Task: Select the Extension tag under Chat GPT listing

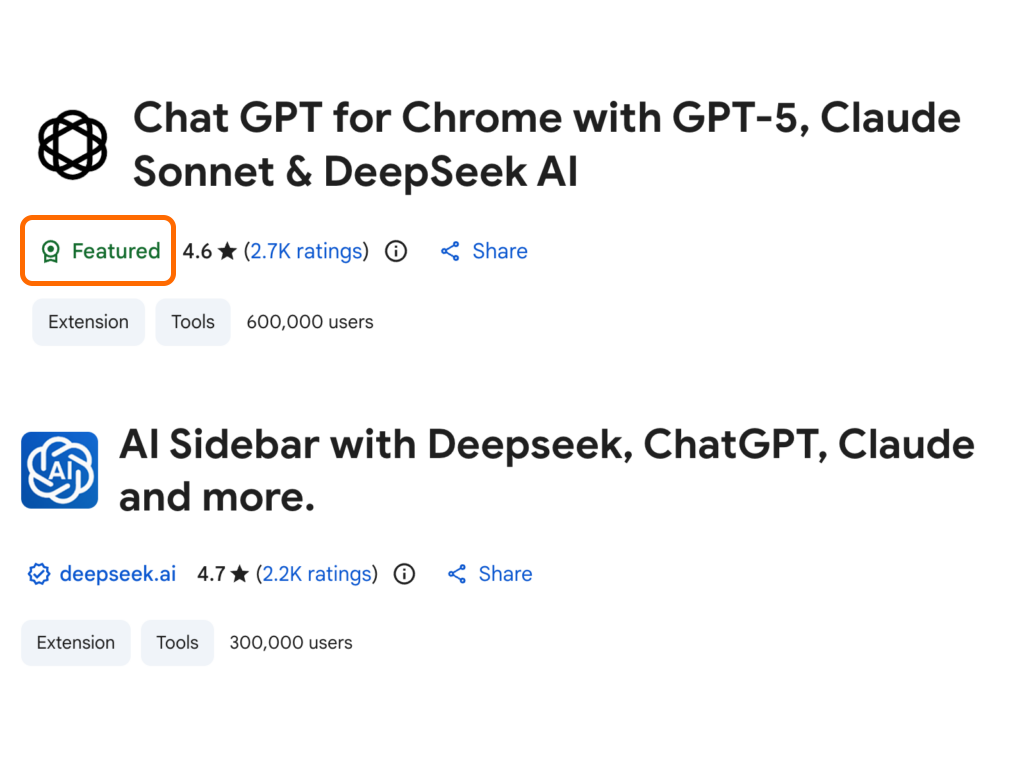Action: tap(88, 322)
